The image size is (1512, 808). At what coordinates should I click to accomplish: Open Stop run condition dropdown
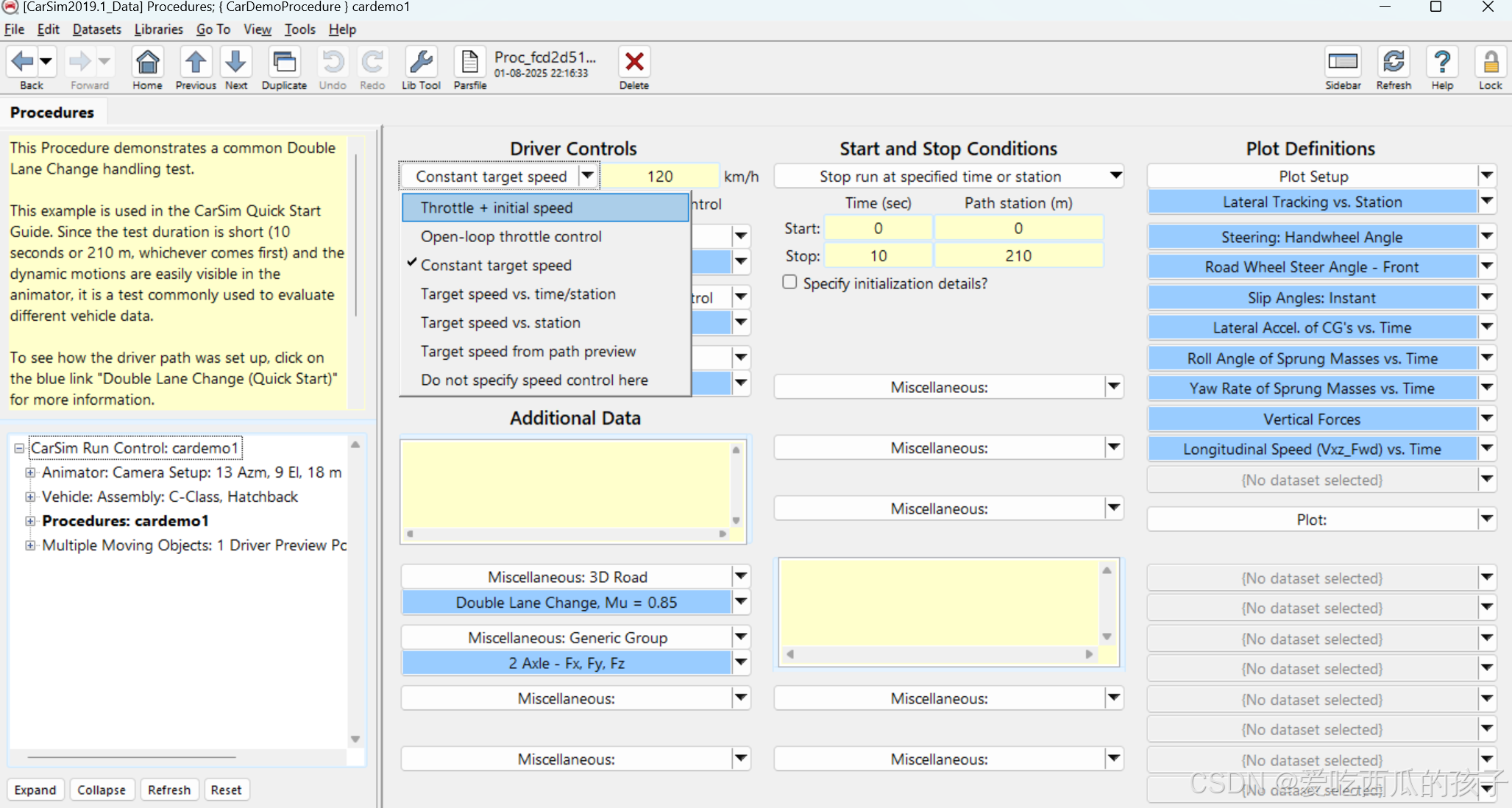pyautogui.click(x=1115, y=176)
